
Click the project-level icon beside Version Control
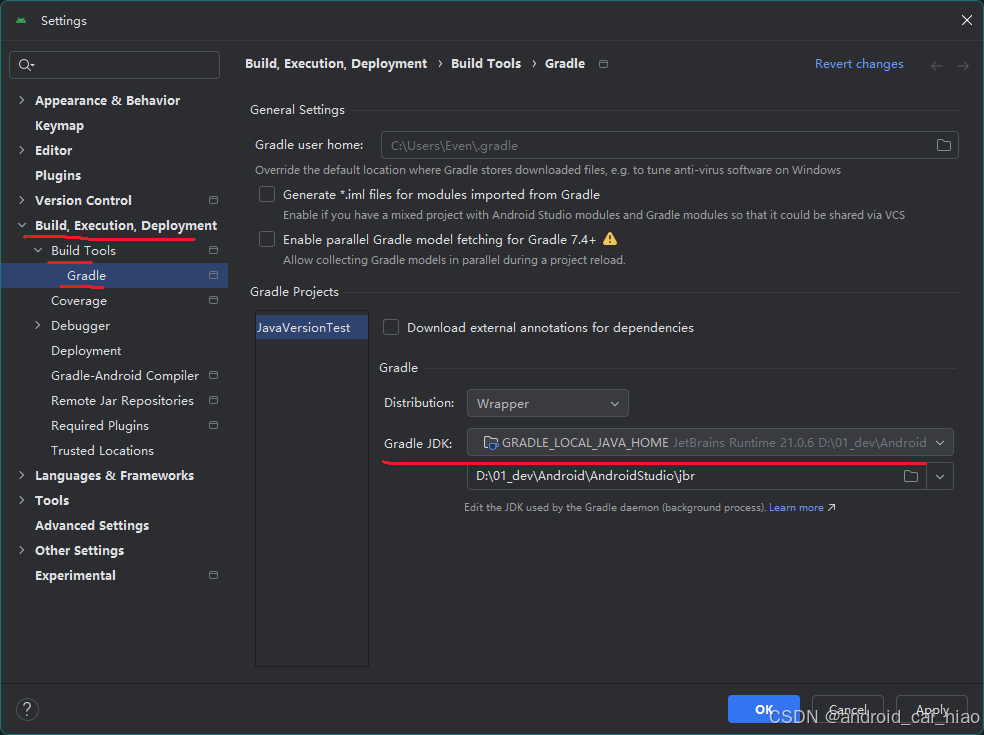pyautogui.click(x=213, y=200)
